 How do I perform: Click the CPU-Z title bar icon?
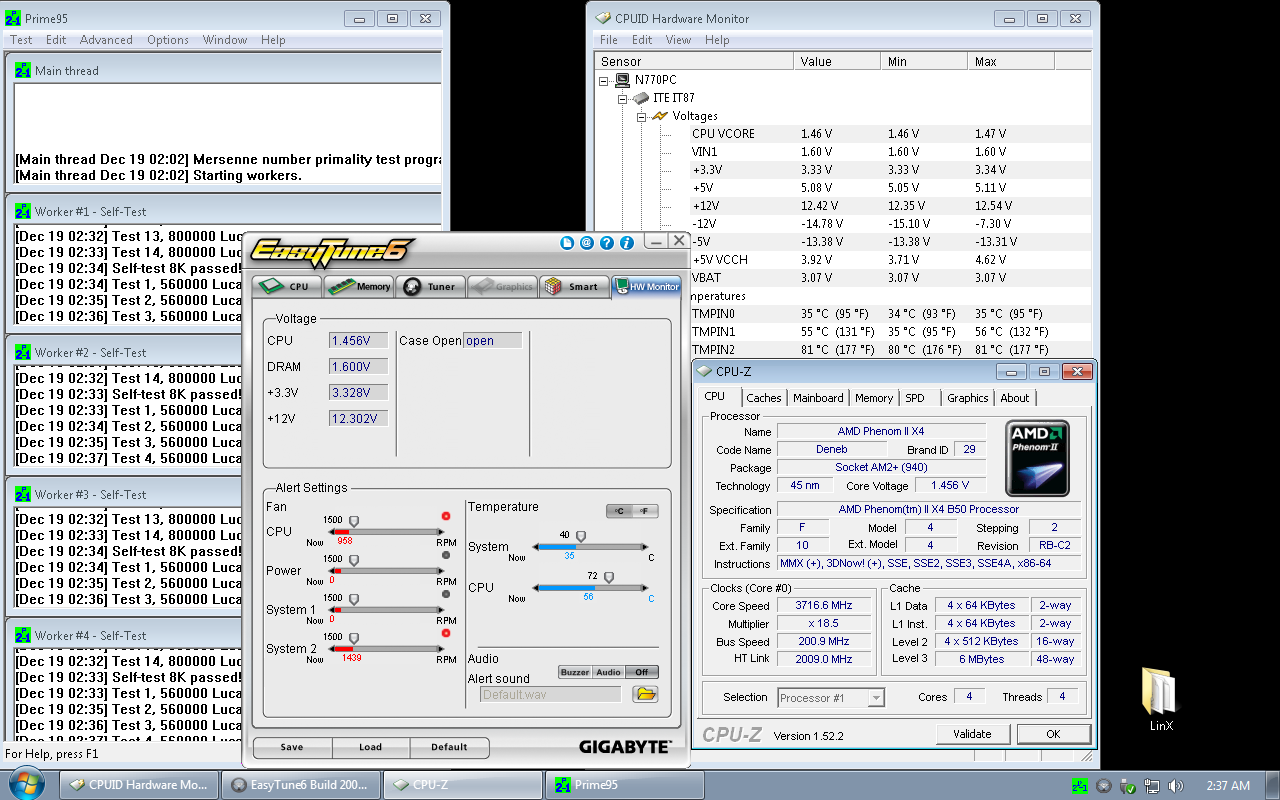click(x=705, y=372)
